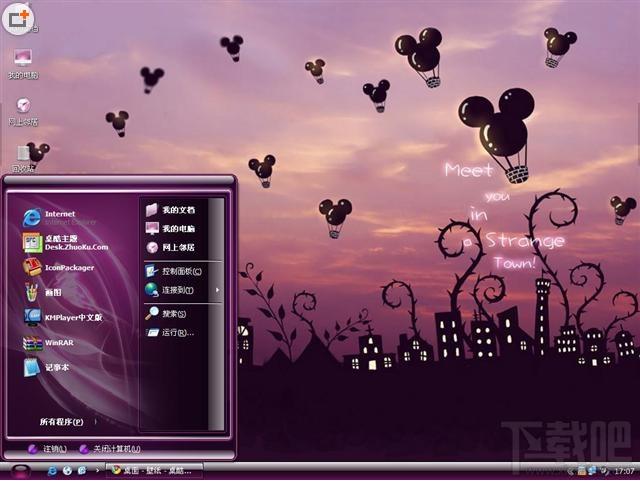Click the second quick launch globe icon
640x481 pixels.
click(67, 471)
